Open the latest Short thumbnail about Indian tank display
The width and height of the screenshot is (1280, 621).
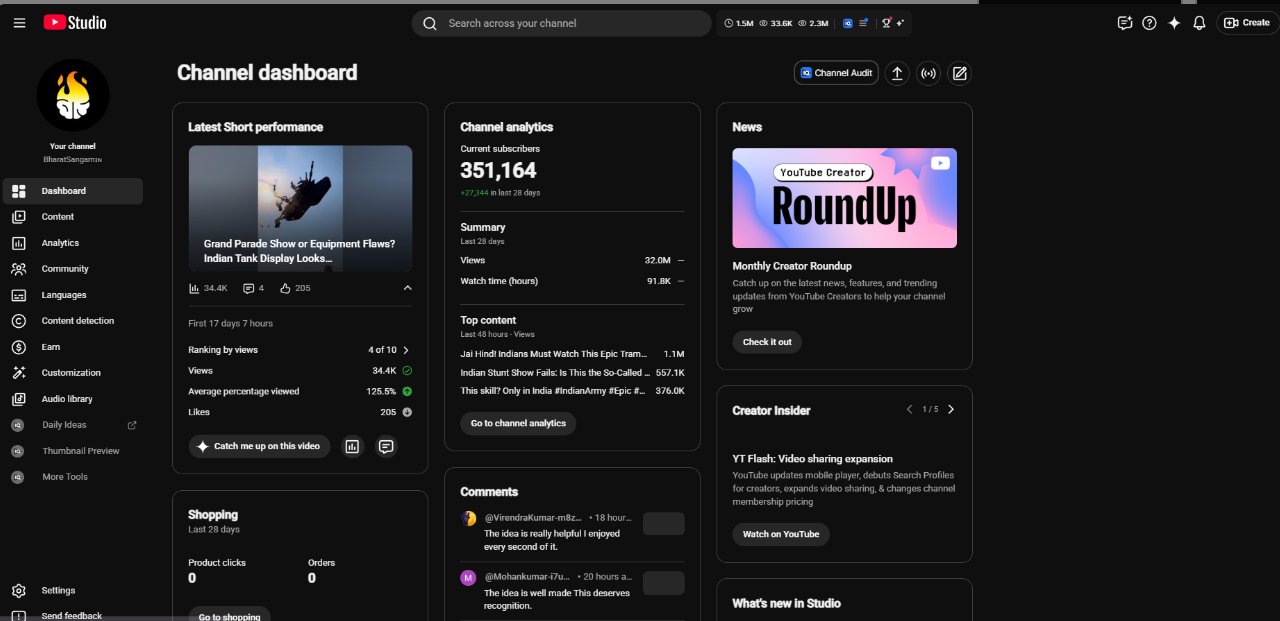tap(300, 209)
